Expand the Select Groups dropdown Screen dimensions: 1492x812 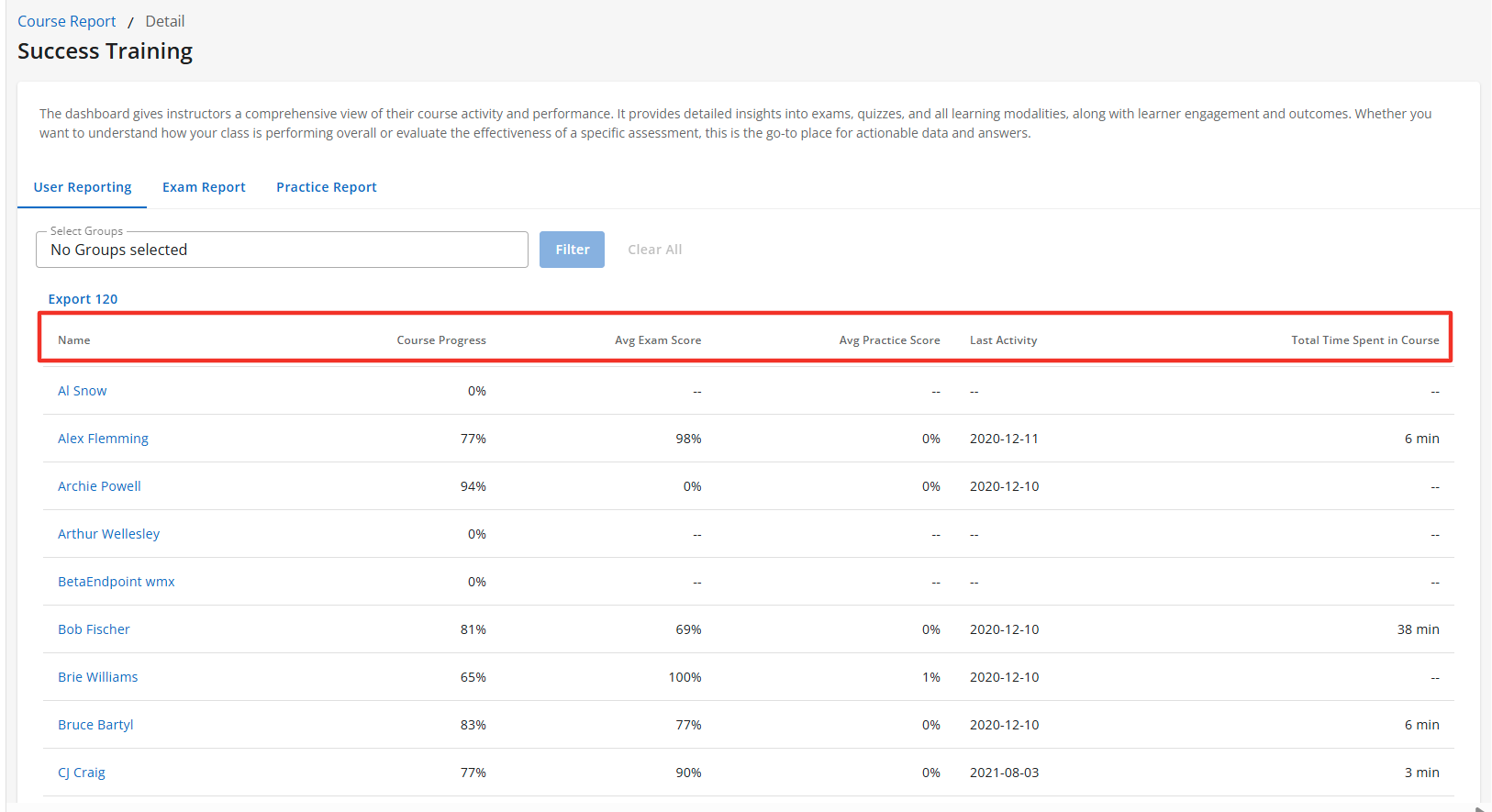[282, 250]
